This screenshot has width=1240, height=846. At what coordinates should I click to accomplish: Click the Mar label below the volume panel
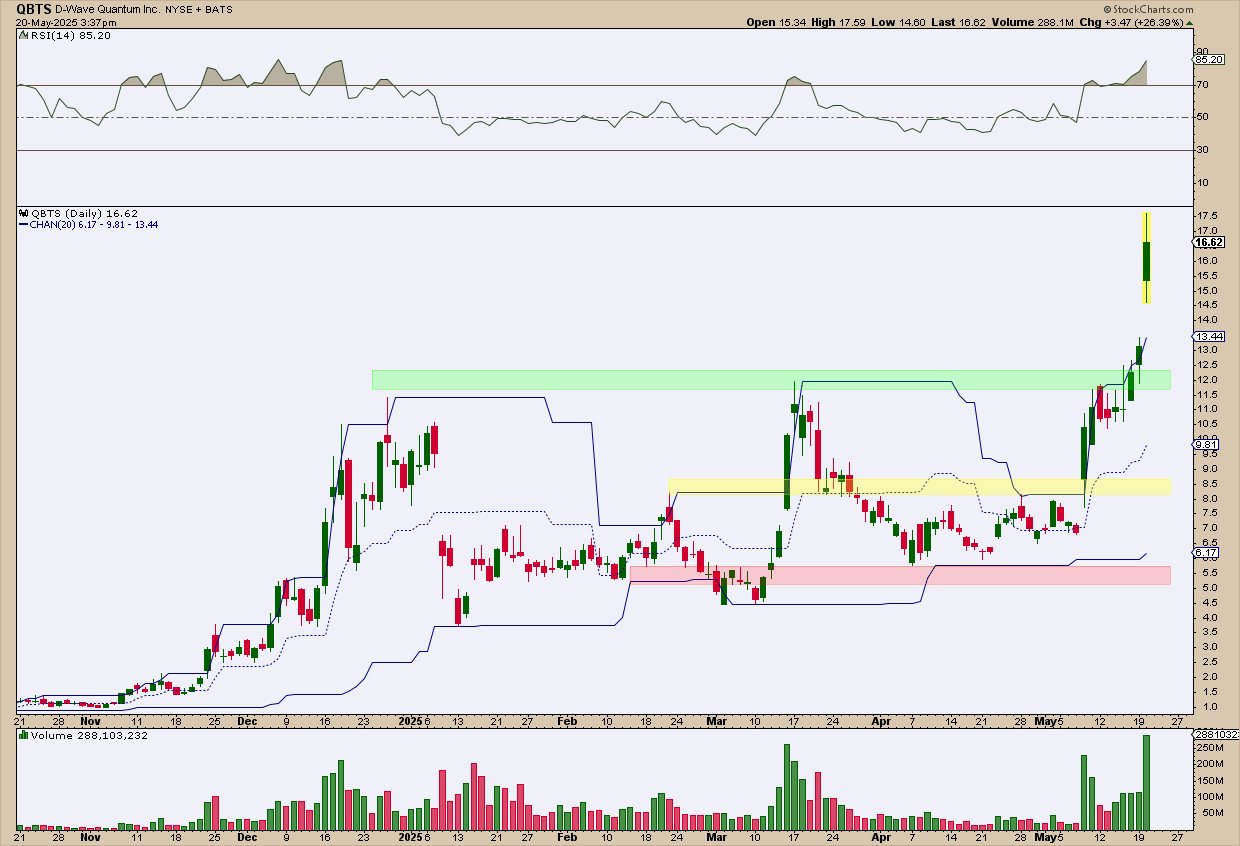(x=716, y=836)
